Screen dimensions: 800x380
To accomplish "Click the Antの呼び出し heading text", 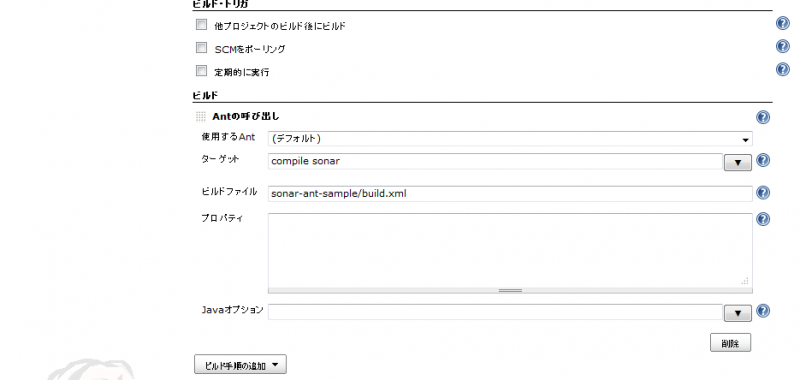I will click(246, 117).
